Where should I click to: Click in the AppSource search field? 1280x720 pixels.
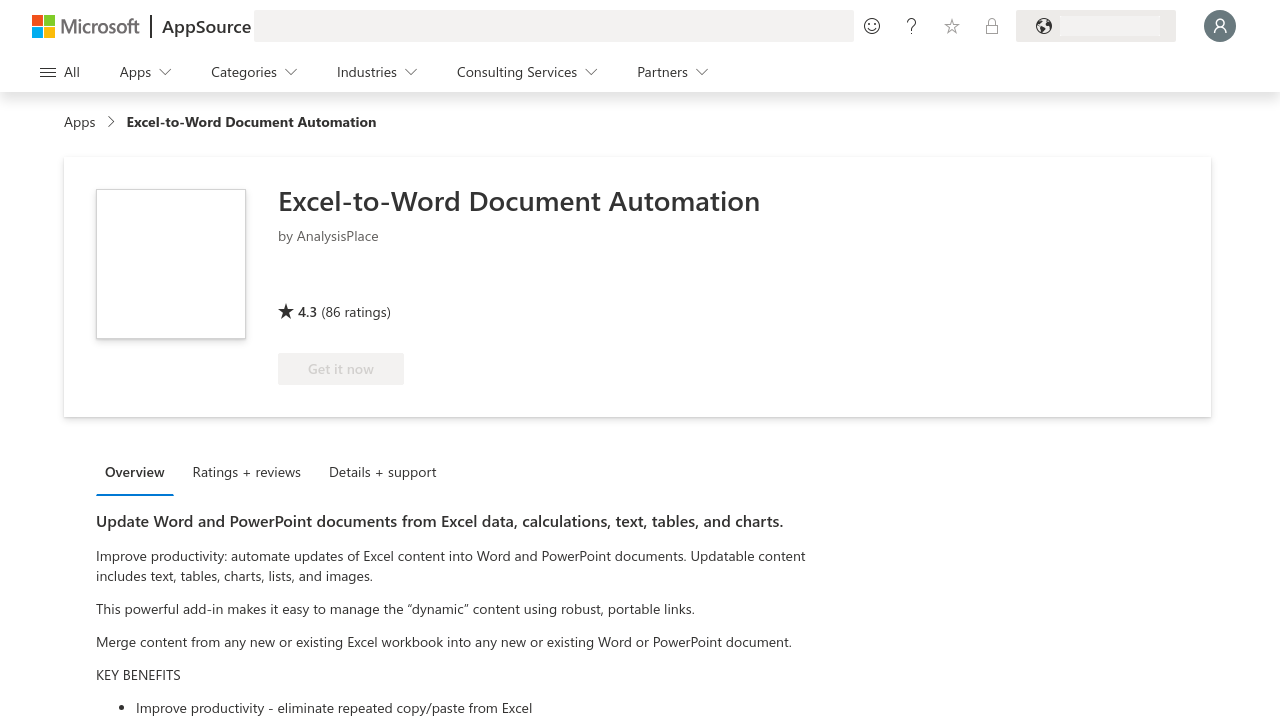pos(553,26)
